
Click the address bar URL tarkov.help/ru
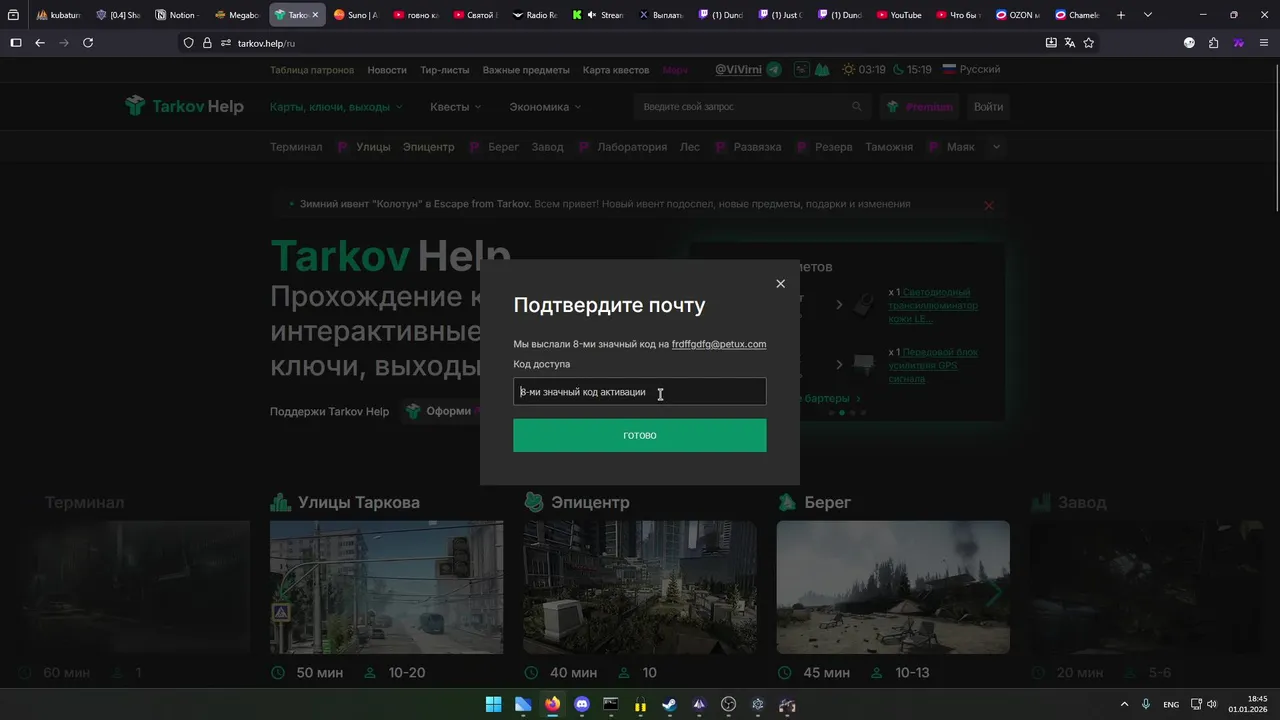pyautogui.click(x=266, y=43)
